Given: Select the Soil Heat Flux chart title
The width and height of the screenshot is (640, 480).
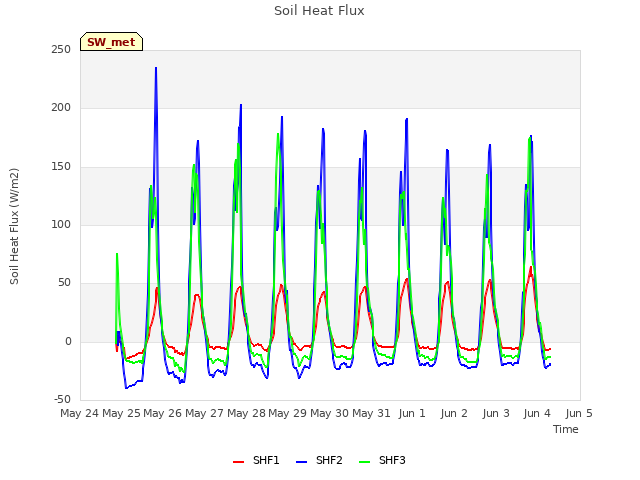Looking at the screenshot, I should pyautogui.click(x=319, y=11).
